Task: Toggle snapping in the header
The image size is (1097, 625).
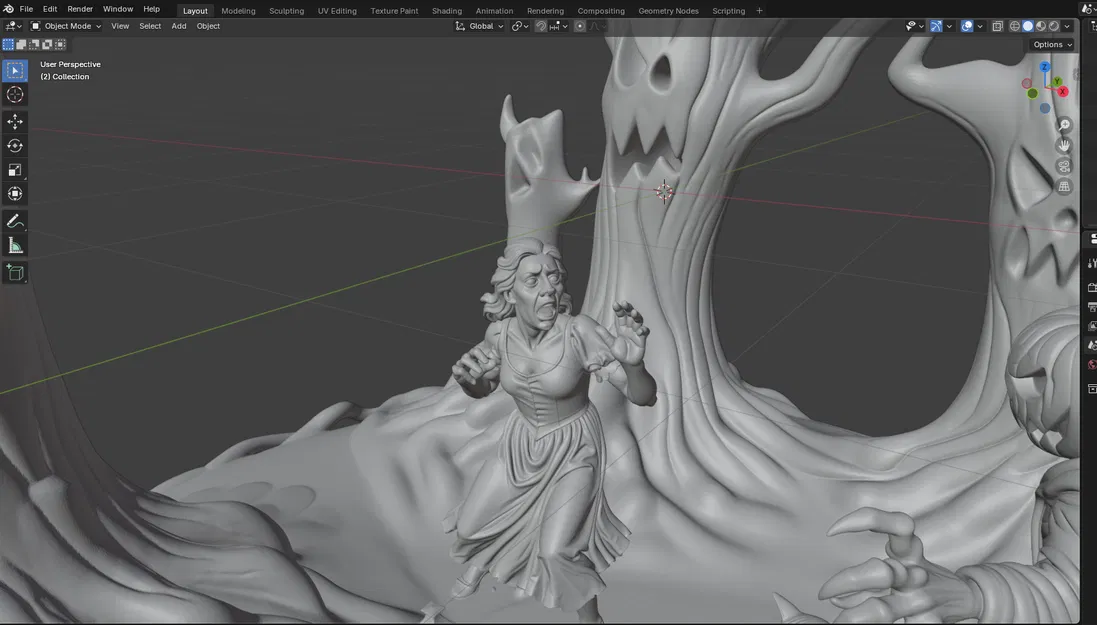Action: click(x=540, y=26)
